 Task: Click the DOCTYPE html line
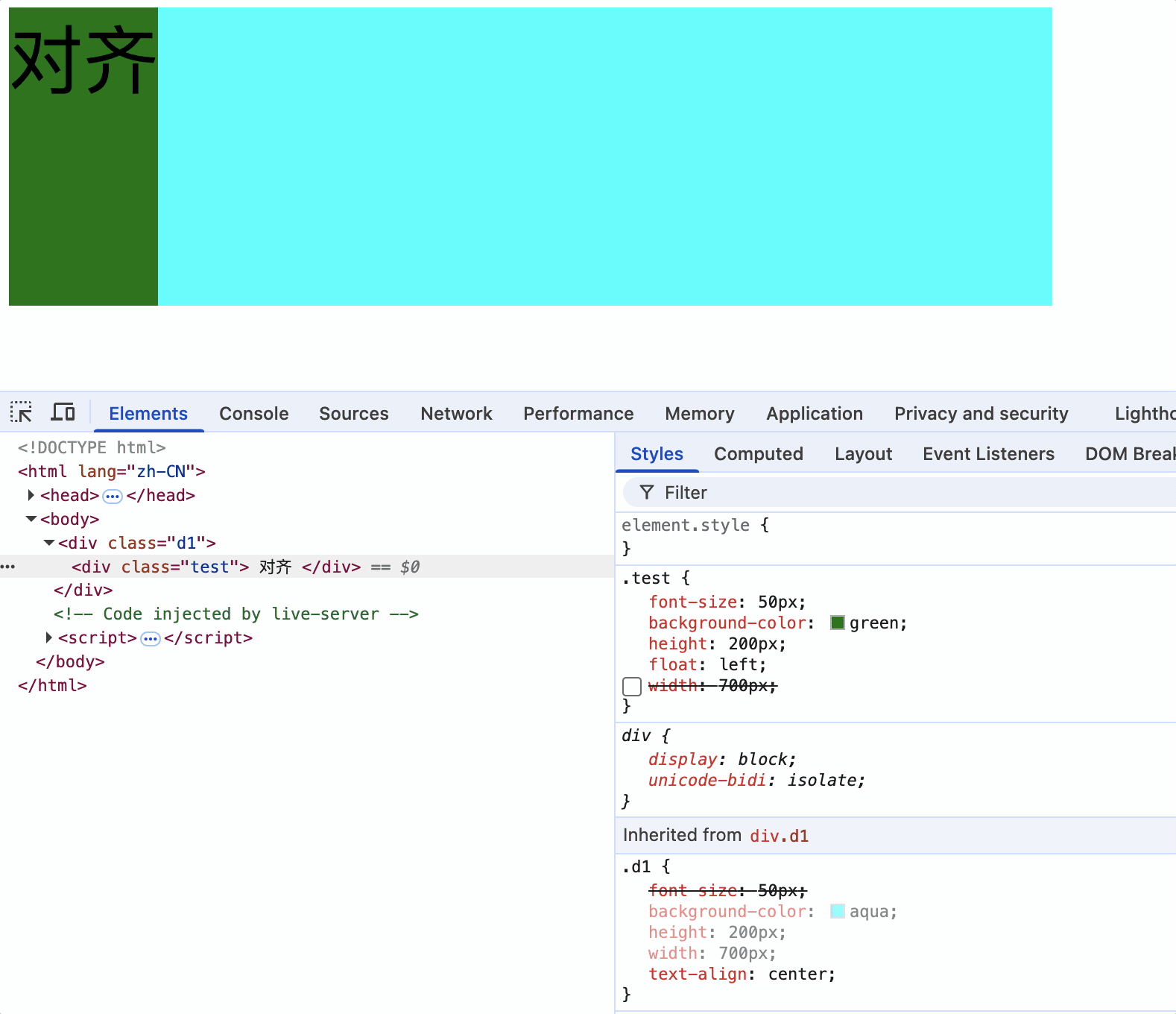[x=92, y=447]
